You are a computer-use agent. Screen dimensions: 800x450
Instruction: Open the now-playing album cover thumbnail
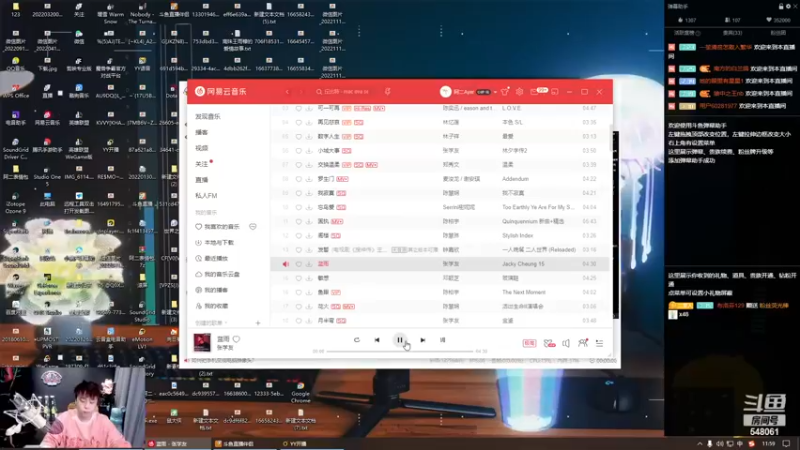tap(202, 342)
